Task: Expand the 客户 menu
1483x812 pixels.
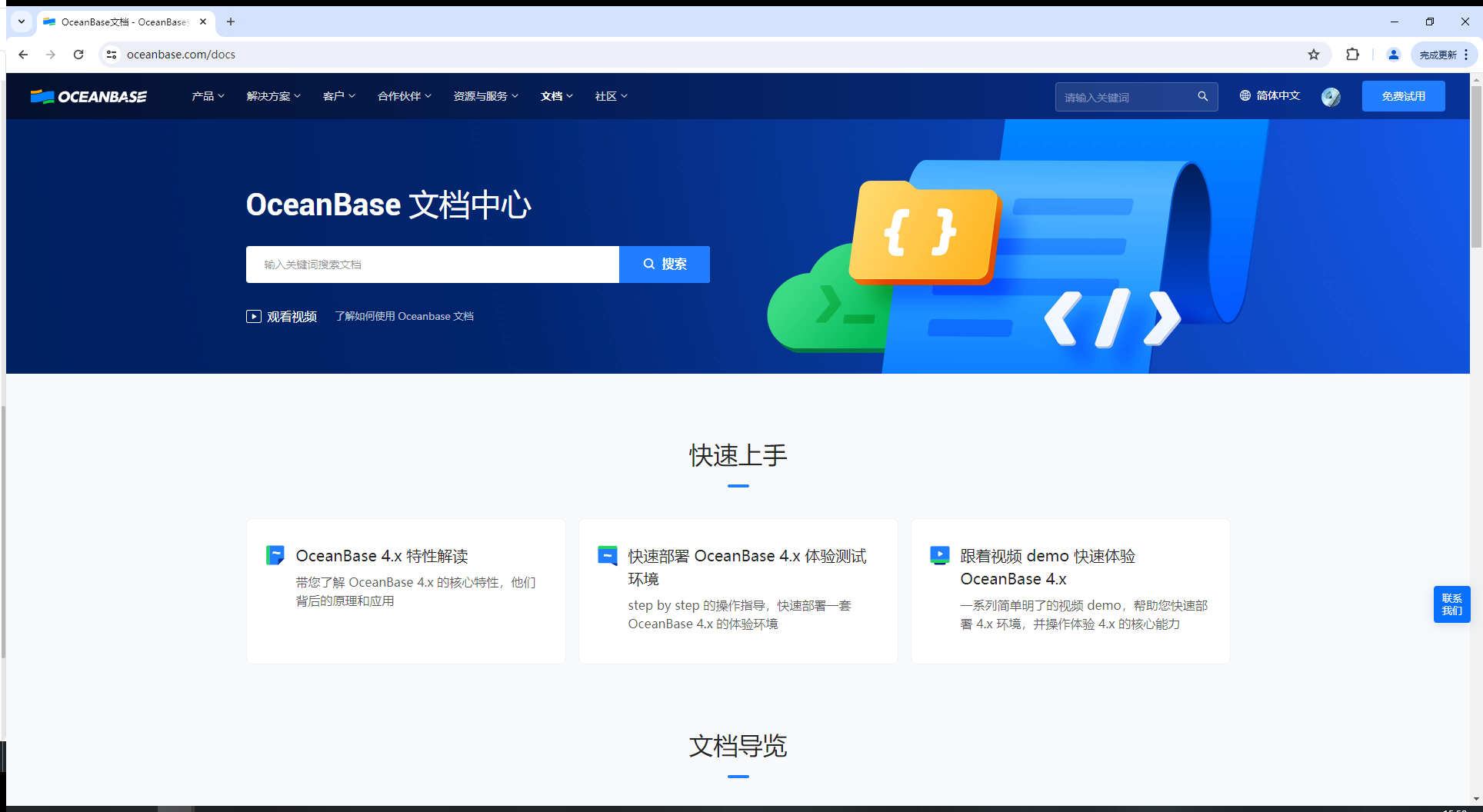Action: pyautogui.click(x=338, y=96)
